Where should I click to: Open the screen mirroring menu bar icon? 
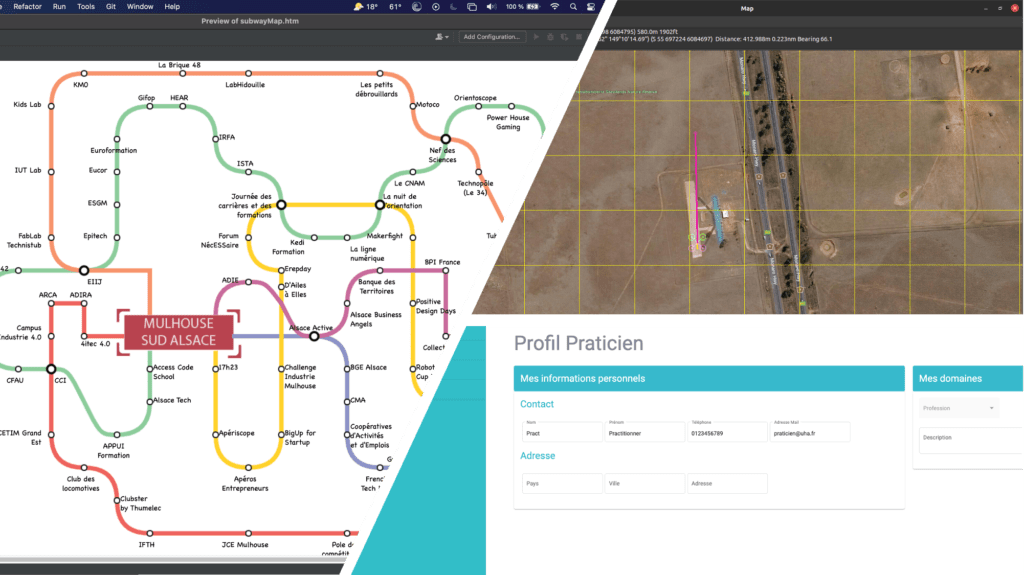pos(472,7)
